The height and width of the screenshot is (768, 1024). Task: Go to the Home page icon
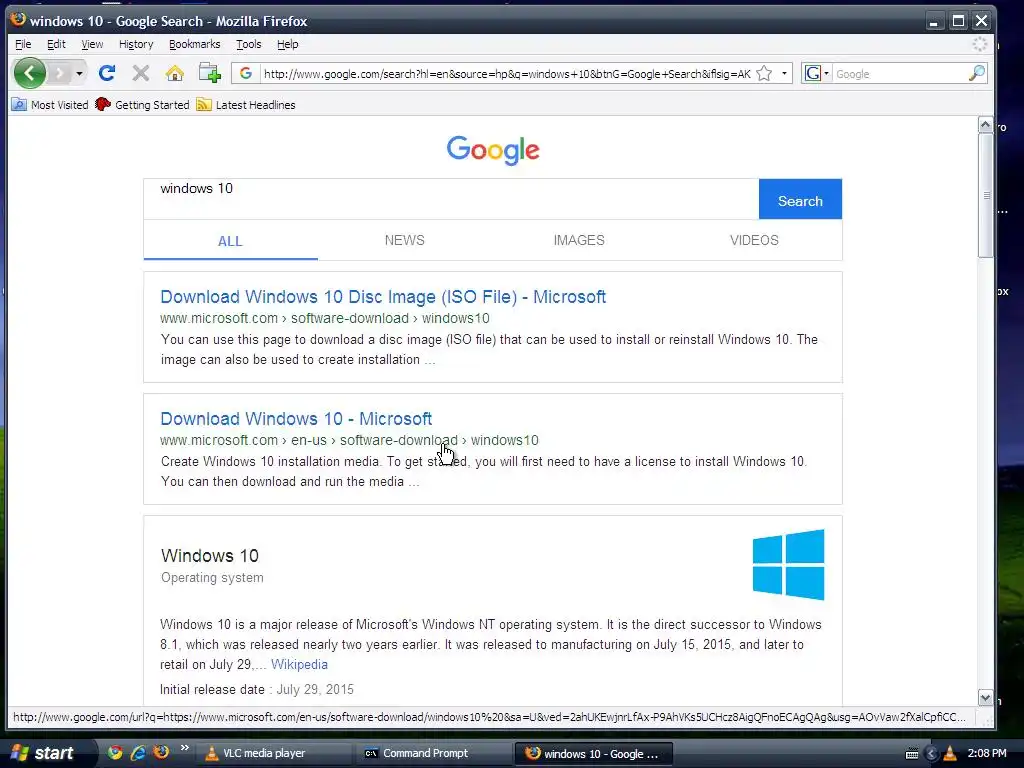(x=174, y=73)
